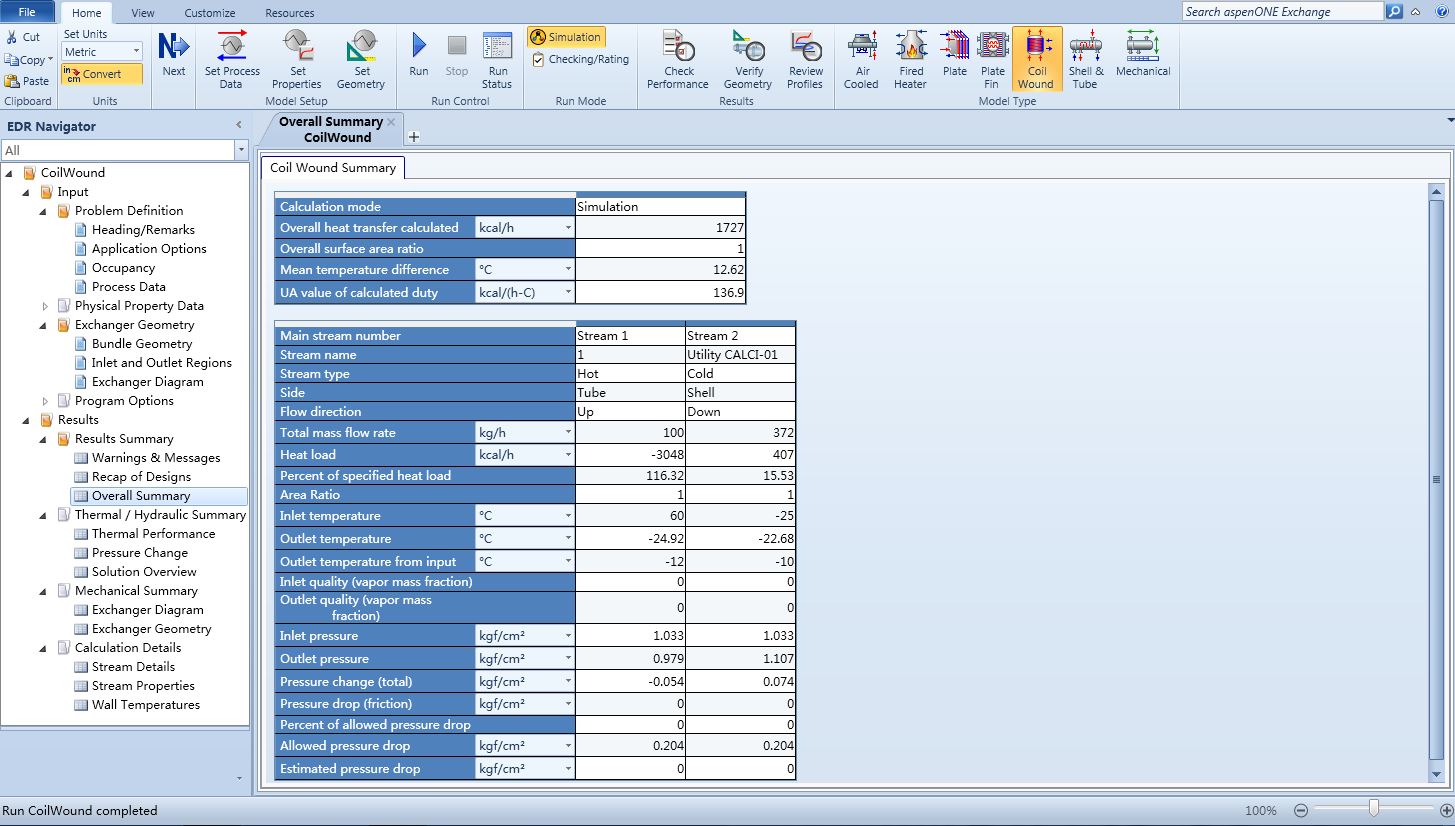Open Set Geometry tool
Image resolution: width=1455 pixels, height=826 pixels.
(361, 60)
